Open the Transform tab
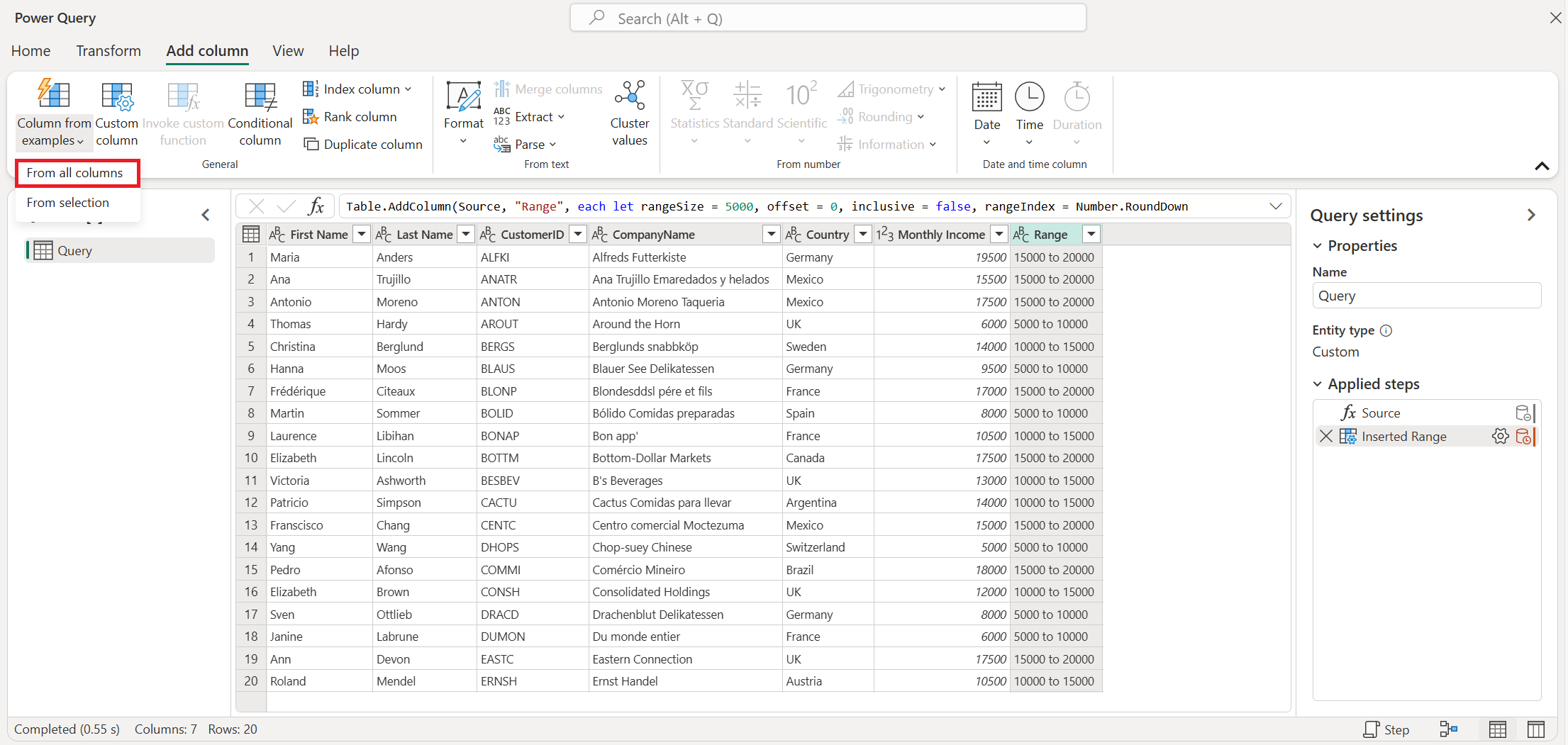1568x745 pixels. coord(109,51)
